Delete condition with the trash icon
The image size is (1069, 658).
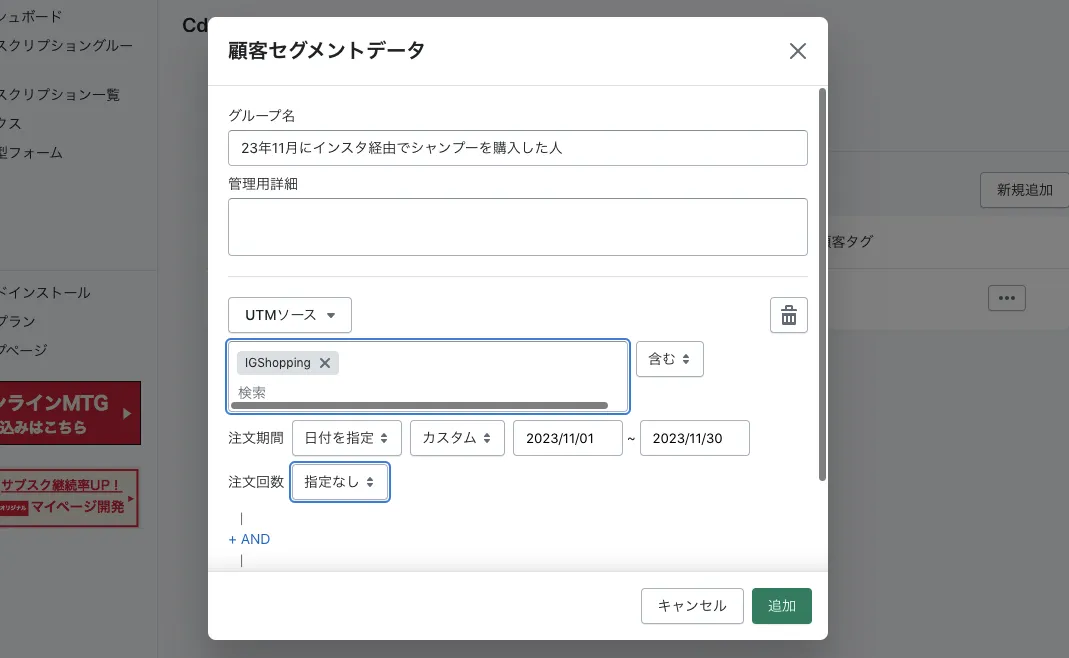pyautogui.click(x=788, y=316)
